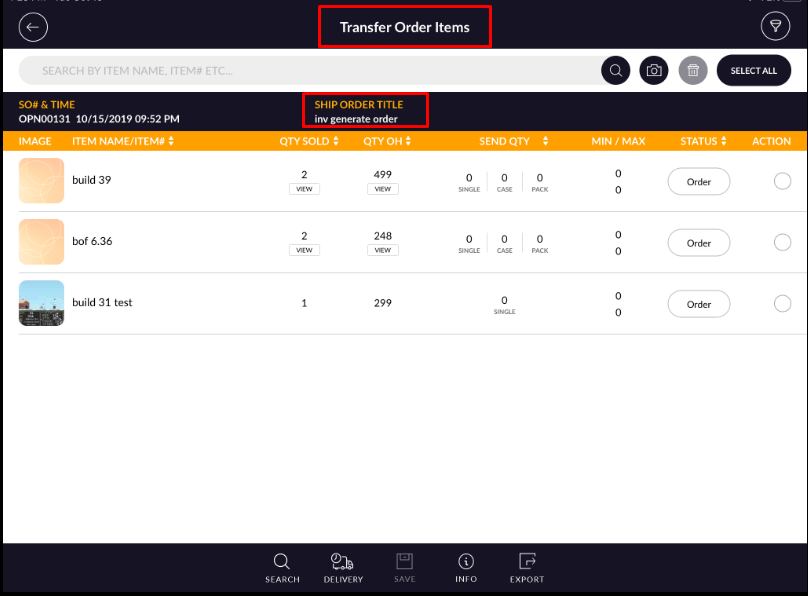This screenshot has width=808, height=596.
Task: Click the Order button for build 39
Action: [x=698, y=182]
